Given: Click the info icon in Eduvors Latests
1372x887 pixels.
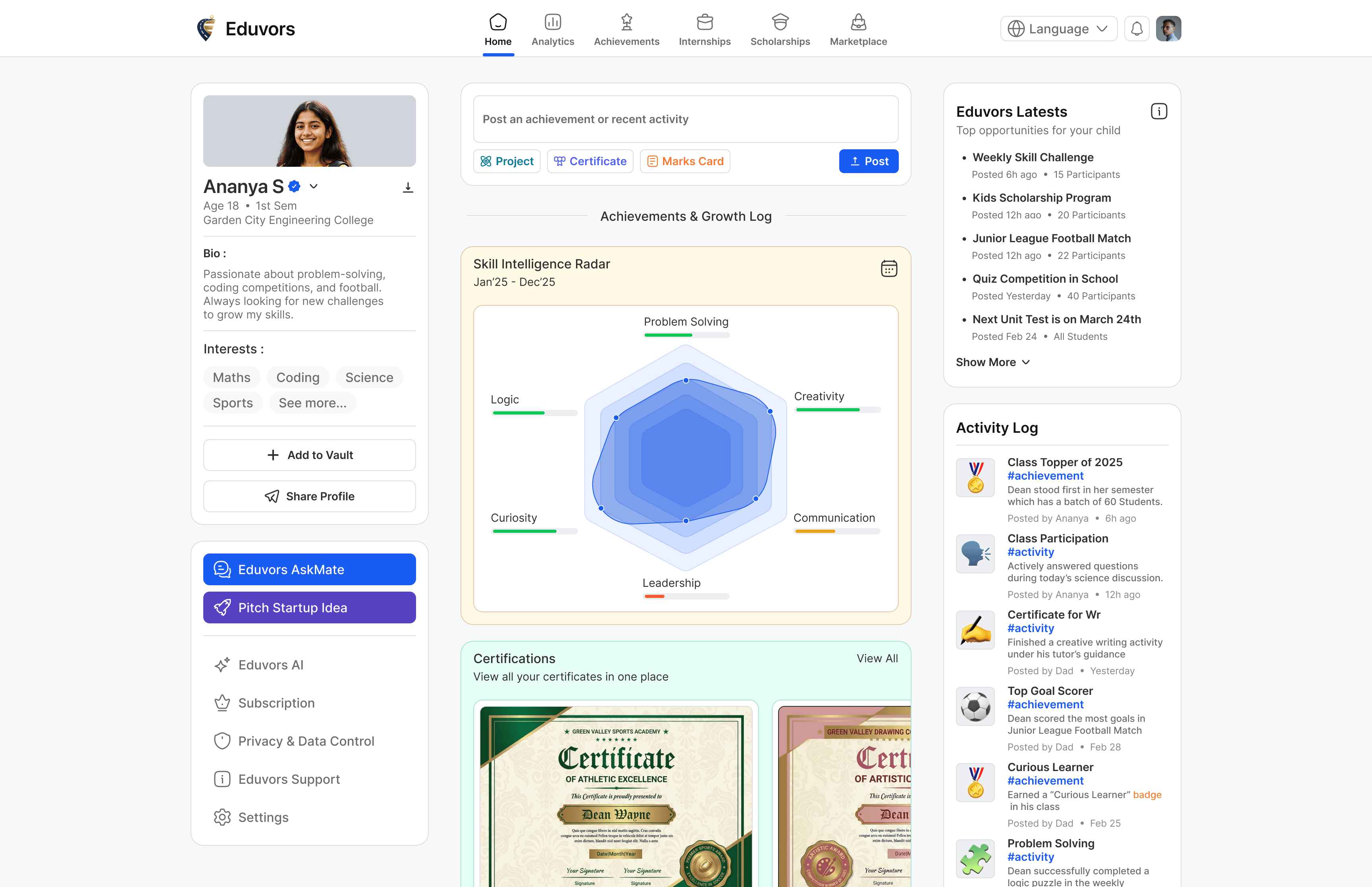Looking at the screenshot, I should [x=1159, y=111].
